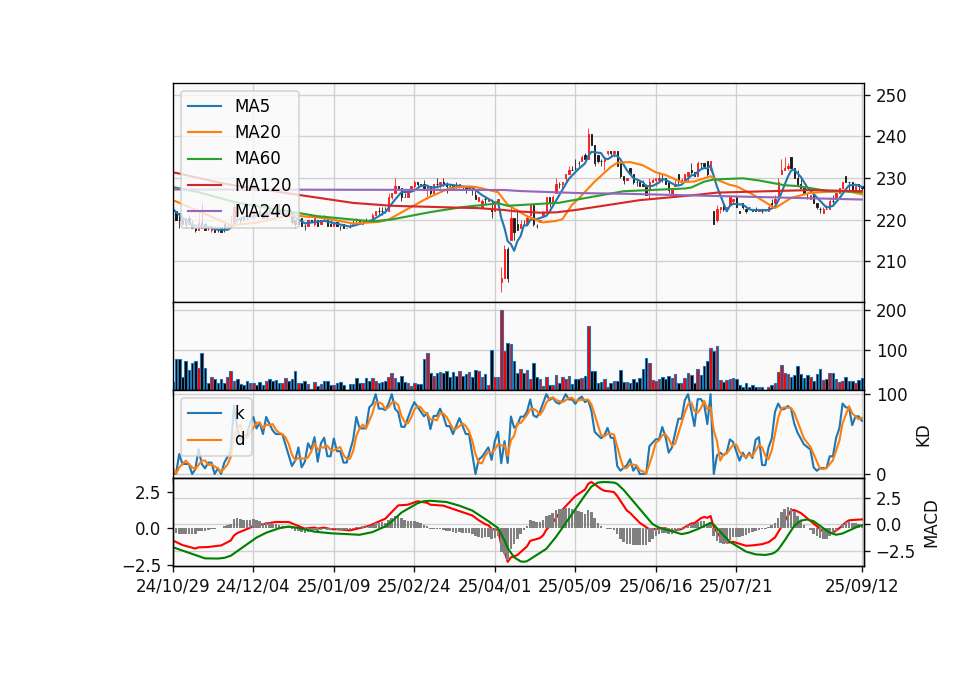Click the MA60 legend label
Viewport: 960px width, 690px height.
pos(258,158)
